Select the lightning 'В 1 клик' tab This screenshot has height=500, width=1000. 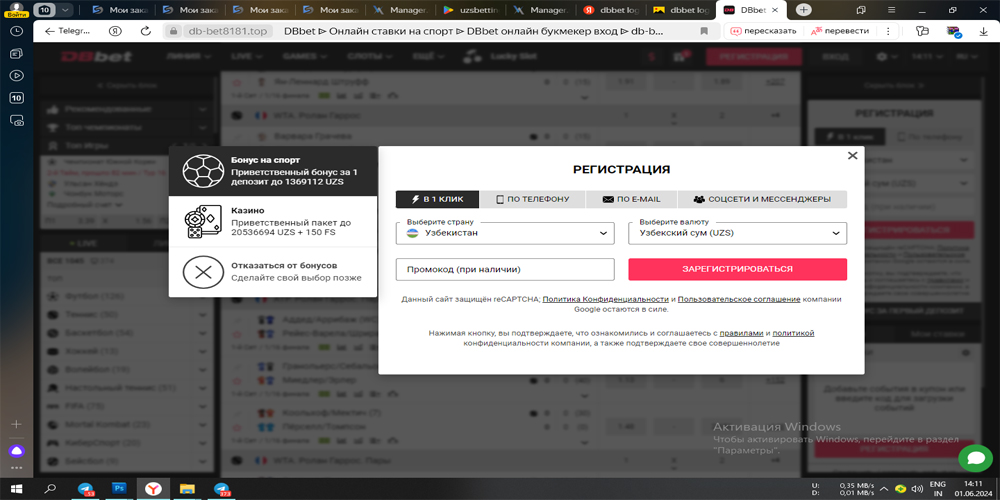click(438, 199)
